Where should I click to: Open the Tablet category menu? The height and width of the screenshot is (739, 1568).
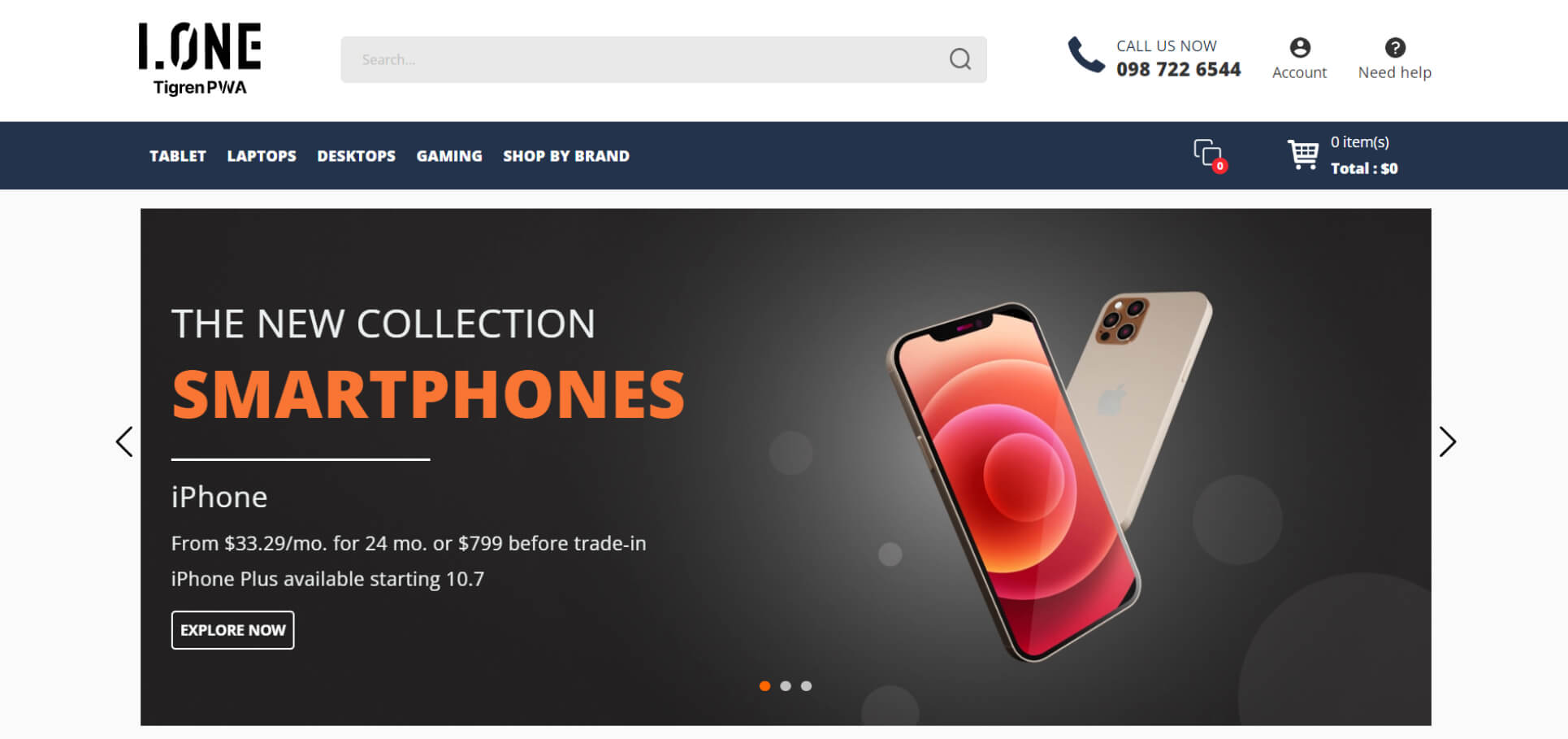point(177,156)
